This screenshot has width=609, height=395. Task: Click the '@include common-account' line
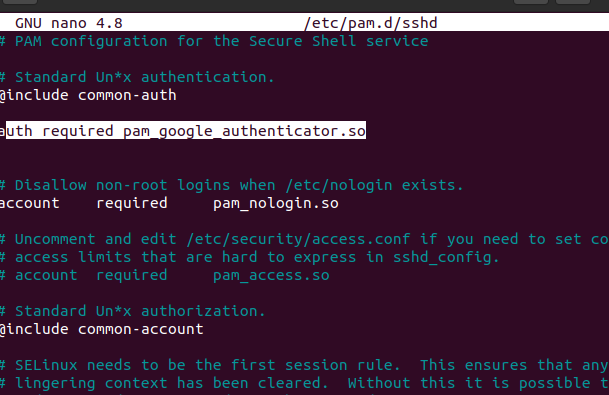click(x=102, y=329)
